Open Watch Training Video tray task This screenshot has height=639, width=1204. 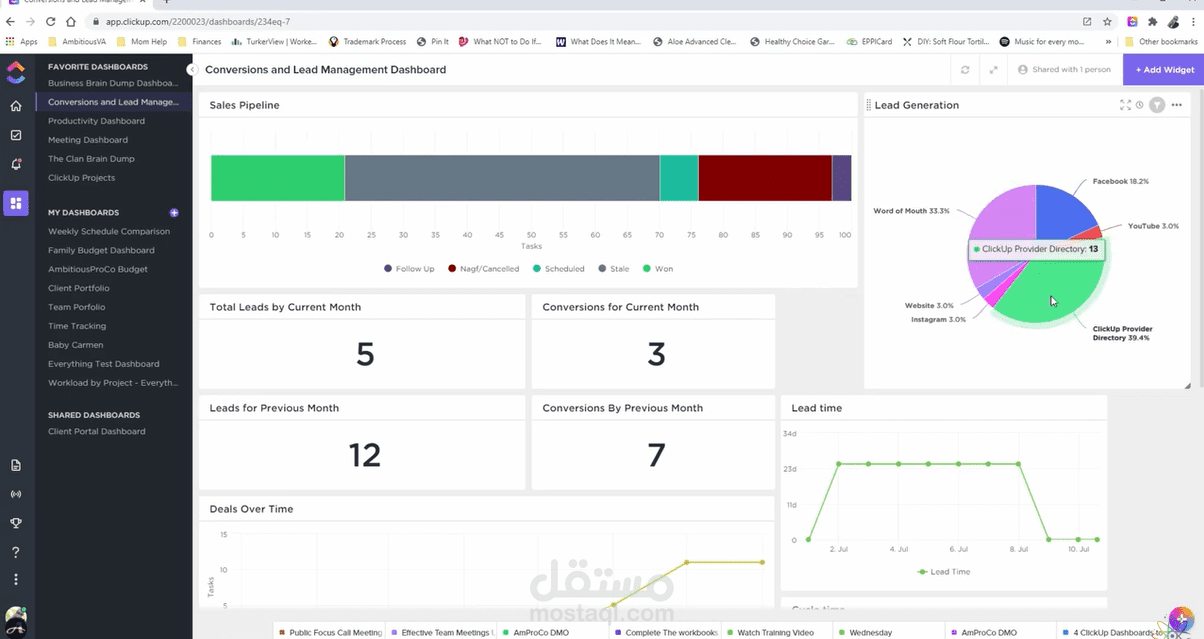tap(776, 632)
